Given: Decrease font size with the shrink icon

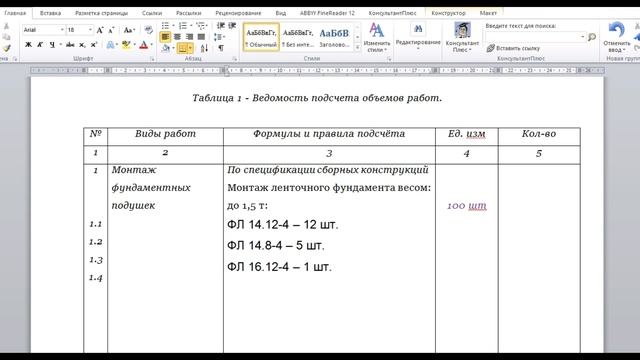Looking at the screenshot, I should coord(111,30).
